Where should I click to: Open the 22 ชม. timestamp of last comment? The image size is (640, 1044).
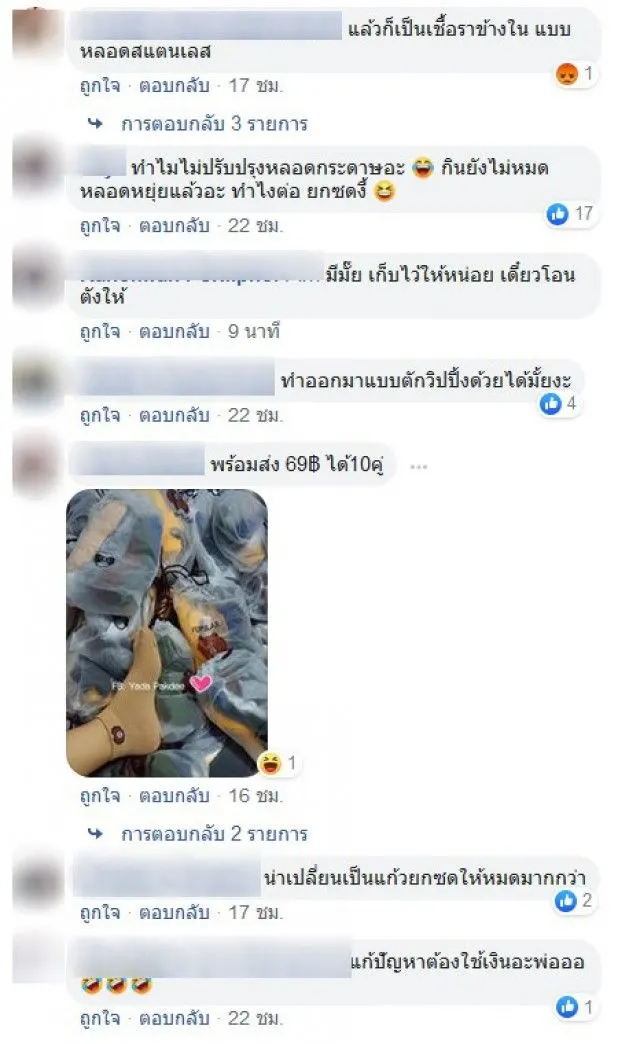[256, 1018]
